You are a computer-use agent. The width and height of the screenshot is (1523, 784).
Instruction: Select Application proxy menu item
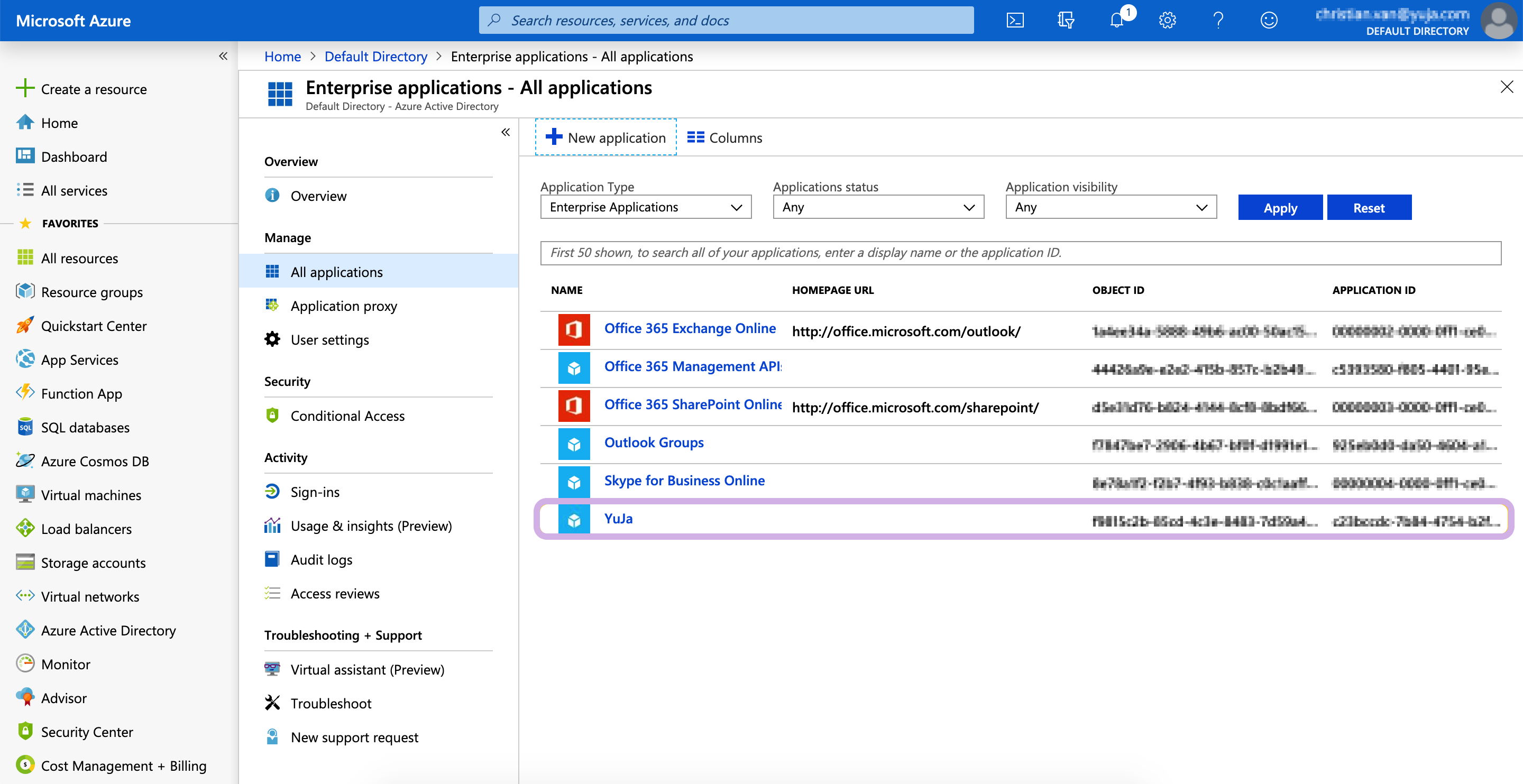click(344, 306)
